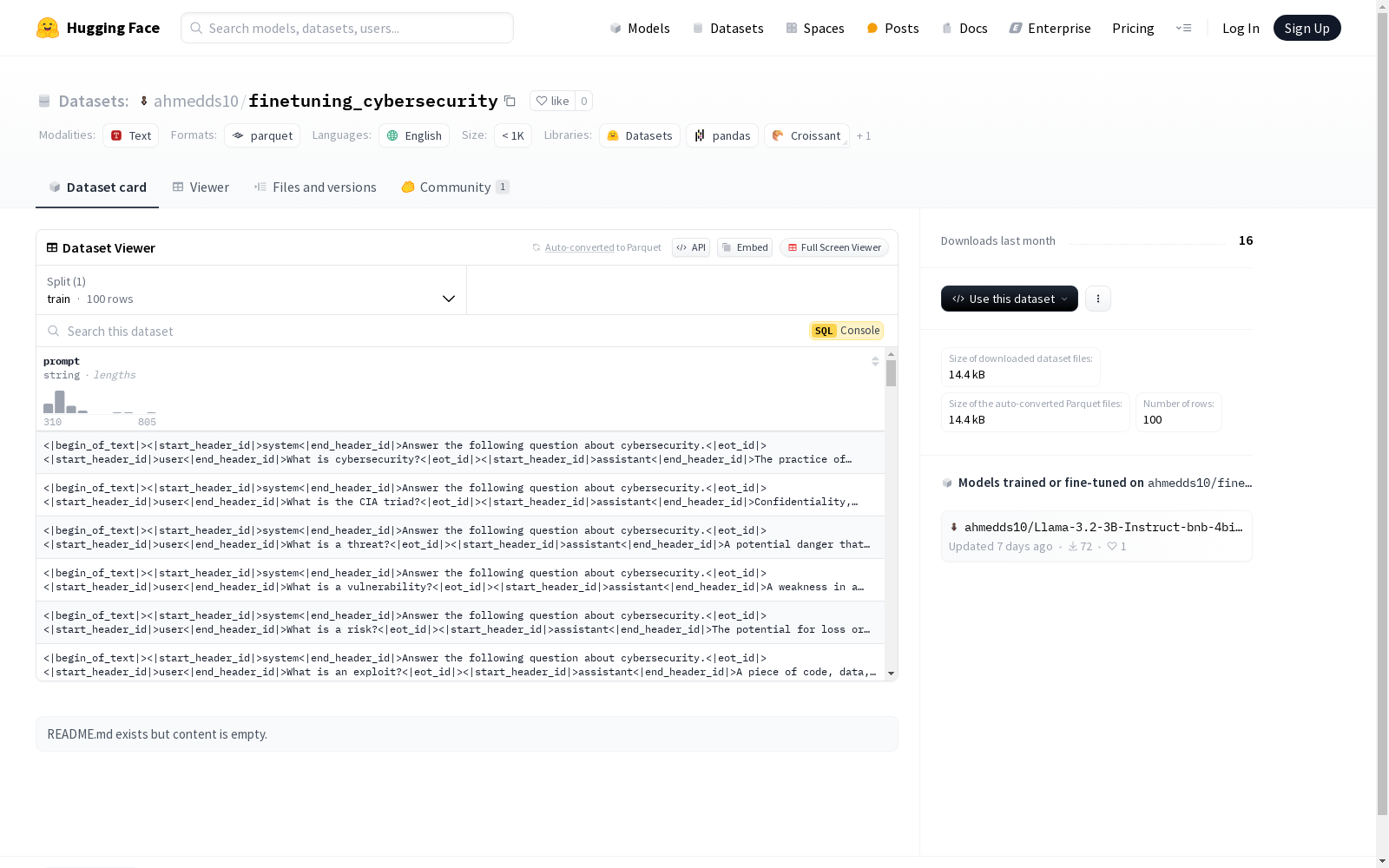
Task: Select the 'What is a risk?' row
Action: coord(460,622)
